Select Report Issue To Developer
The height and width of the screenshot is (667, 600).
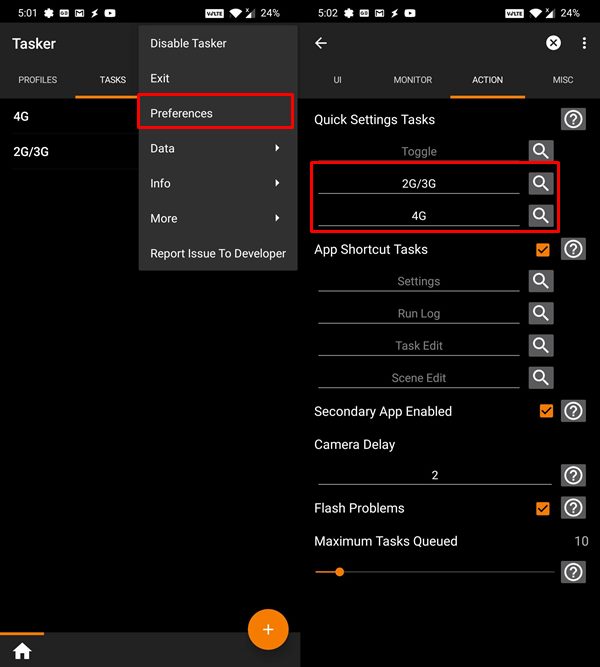[x=217, y=254]
